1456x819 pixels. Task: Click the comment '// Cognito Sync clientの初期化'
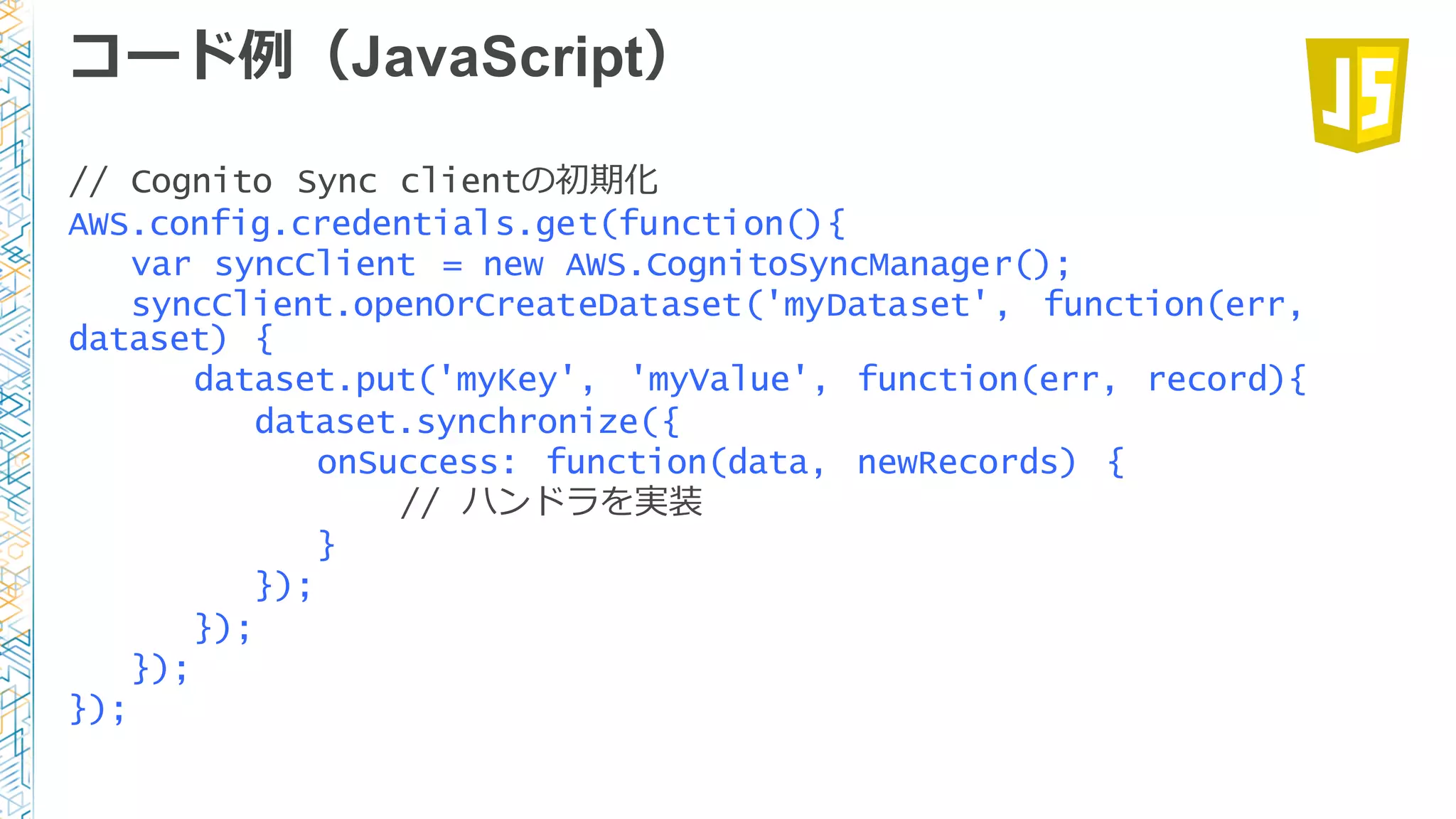point(363,181)
